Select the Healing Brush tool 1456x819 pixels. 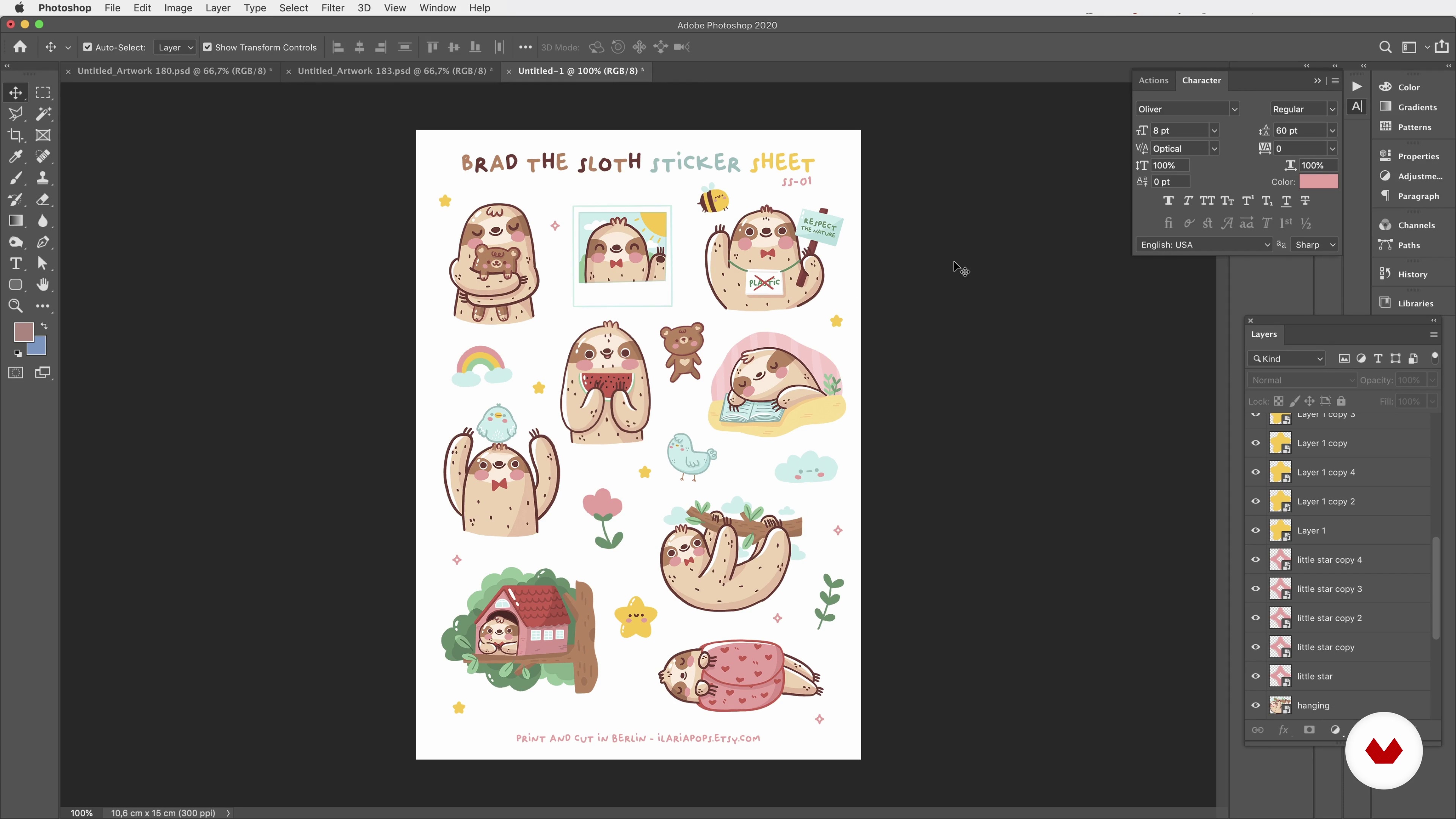click(43, 157)
